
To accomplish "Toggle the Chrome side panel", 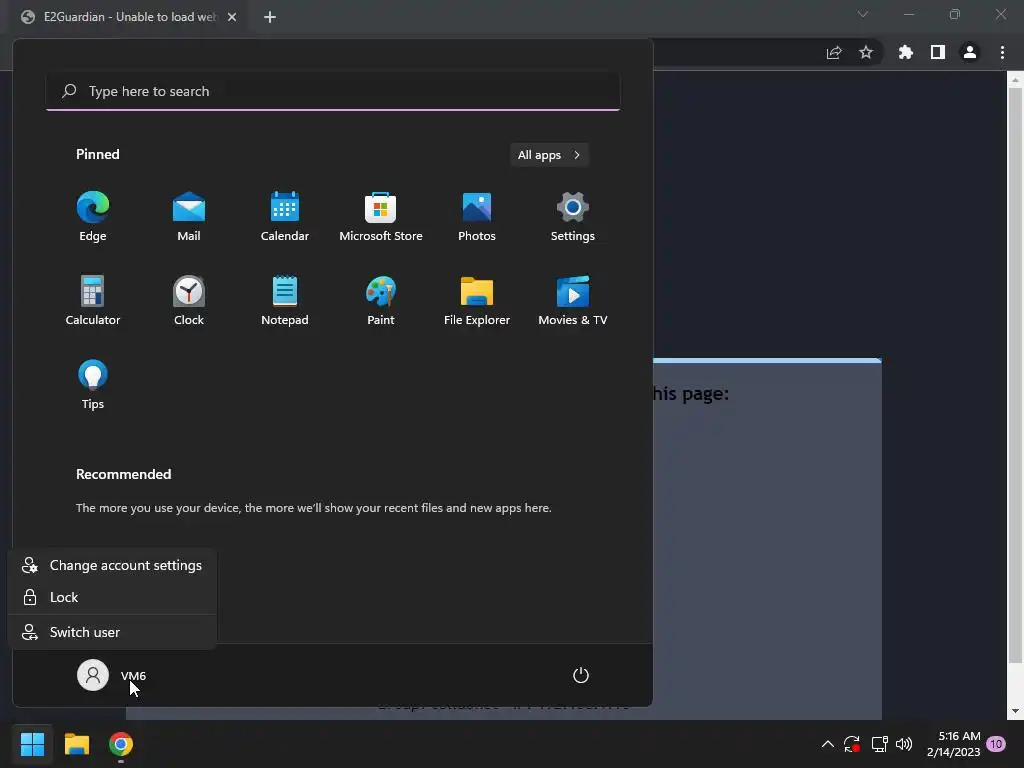I will click(938, 52).
